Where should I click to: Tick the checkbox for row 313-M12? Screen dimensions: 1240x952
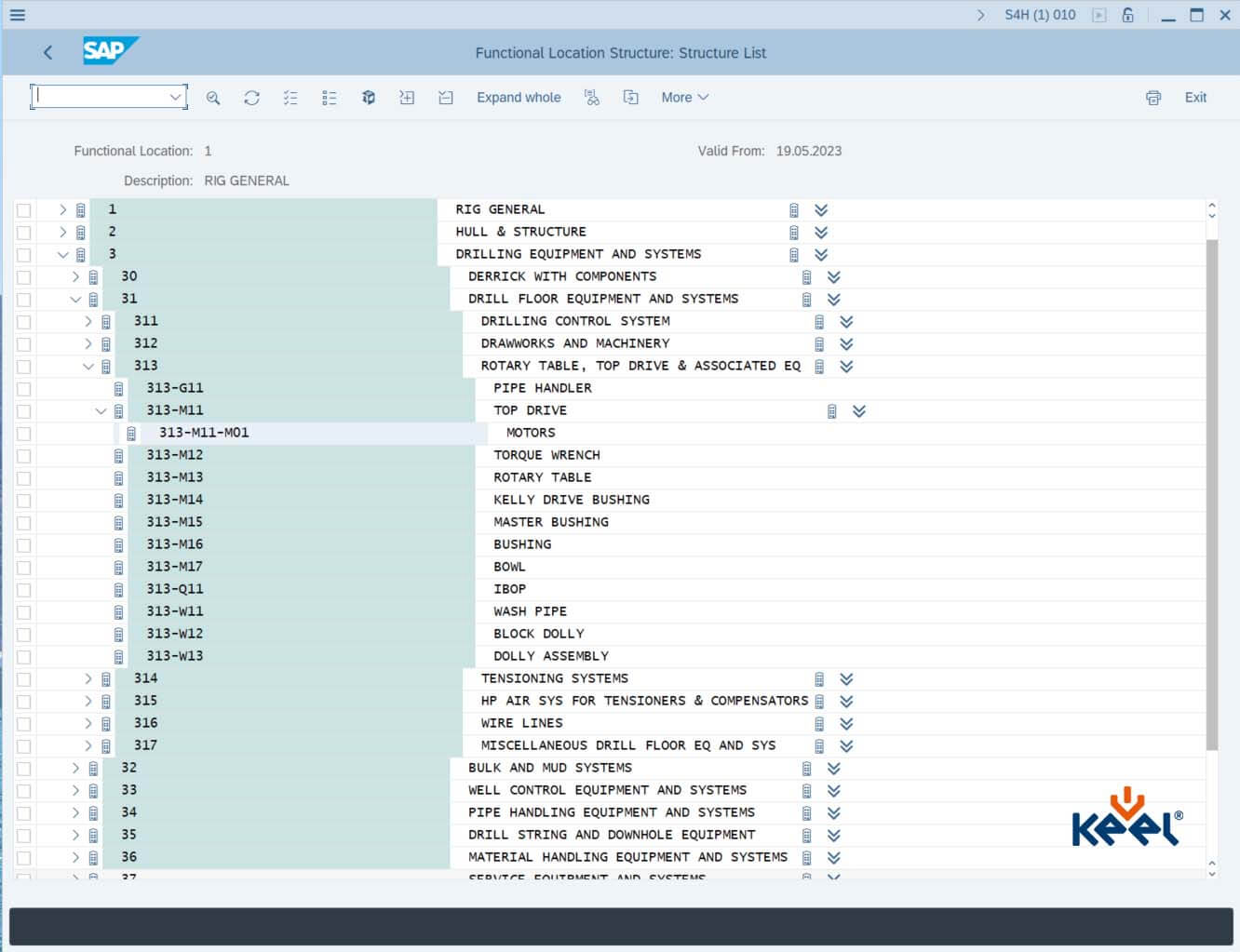click(24, 456)
